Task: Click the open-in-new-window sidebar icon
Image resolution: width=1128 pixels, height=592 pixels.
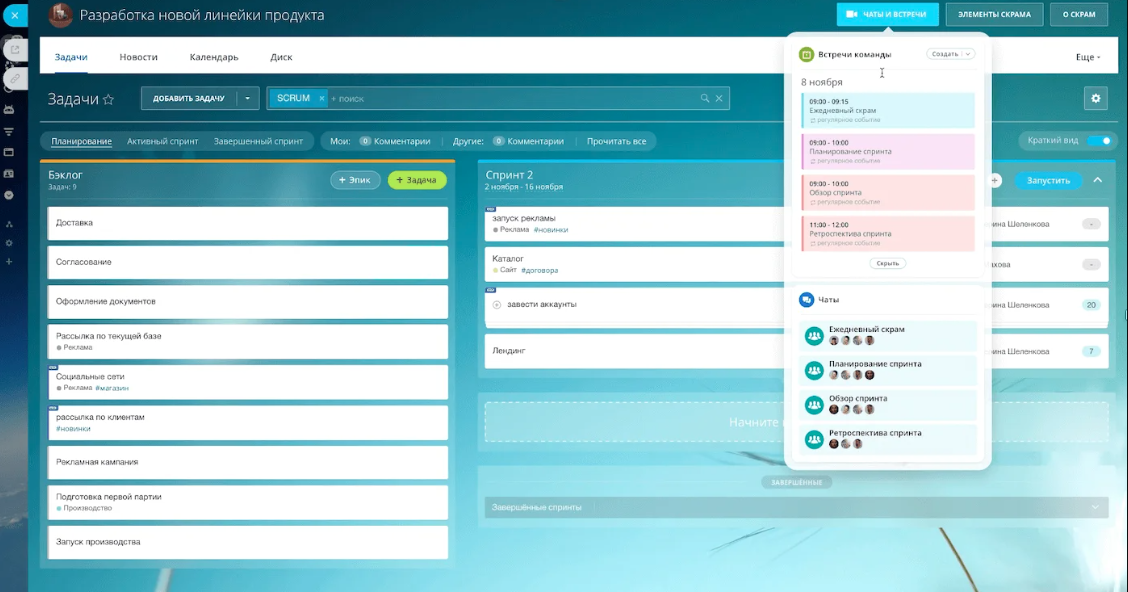Action: 14,50
